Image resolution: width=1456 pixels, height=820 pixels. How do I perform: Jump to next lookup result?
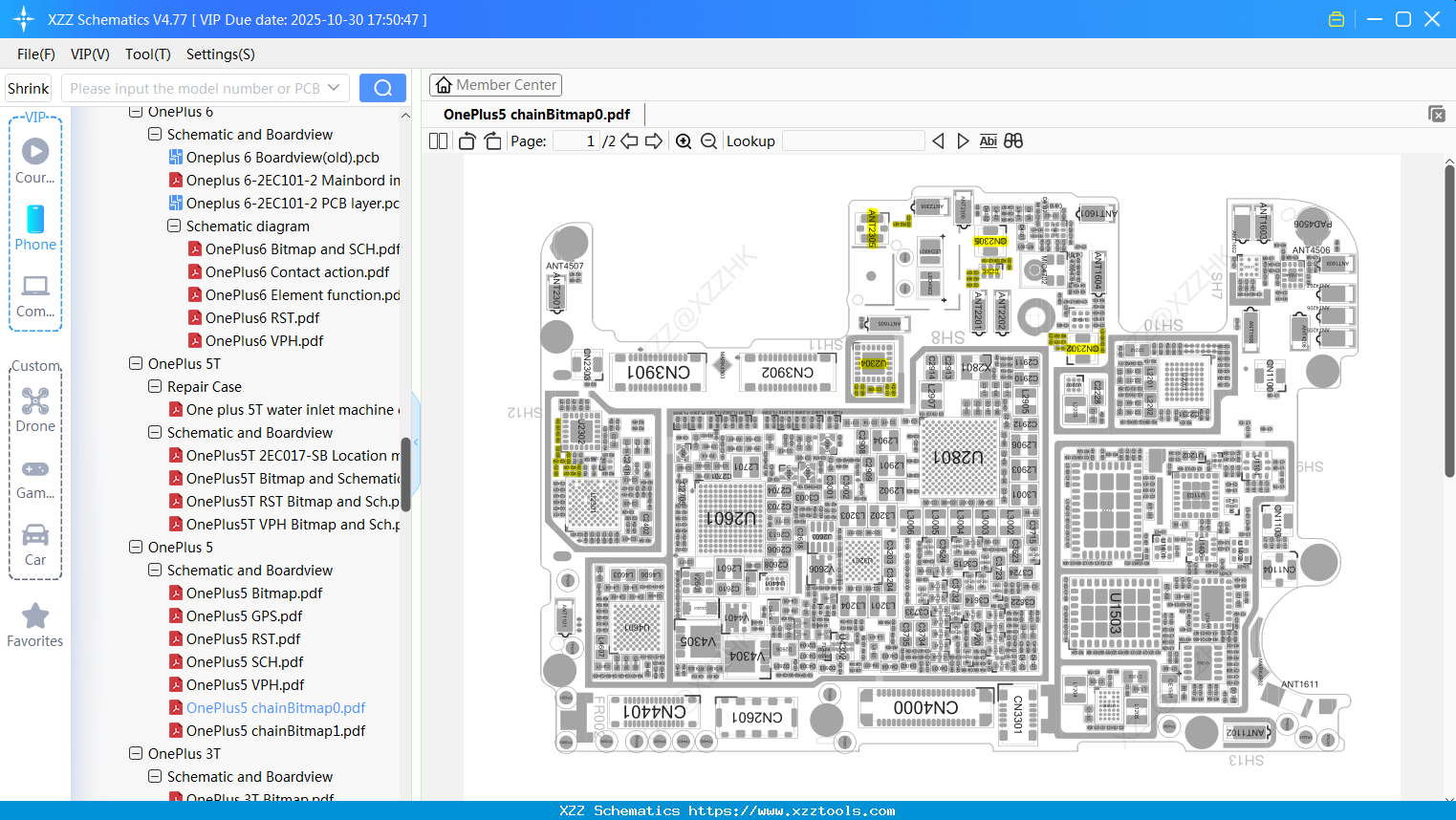pos(963,141)
